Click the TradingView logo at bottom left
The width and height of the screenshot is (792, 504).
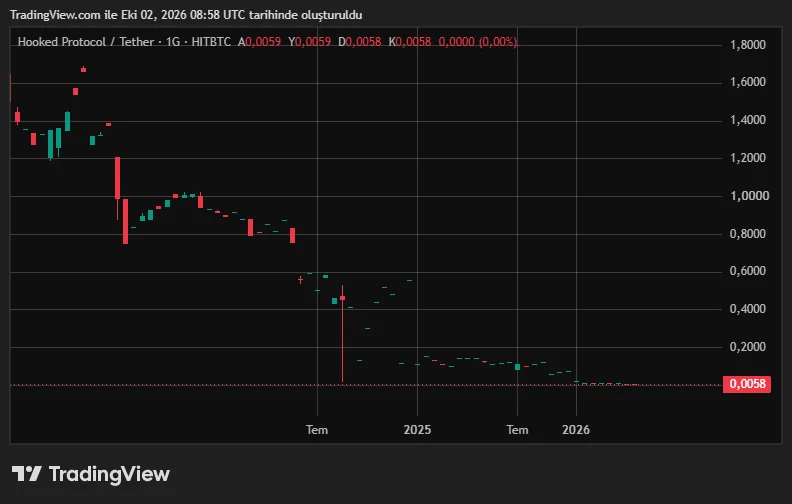pyautogui.click(x=91, y=474)
